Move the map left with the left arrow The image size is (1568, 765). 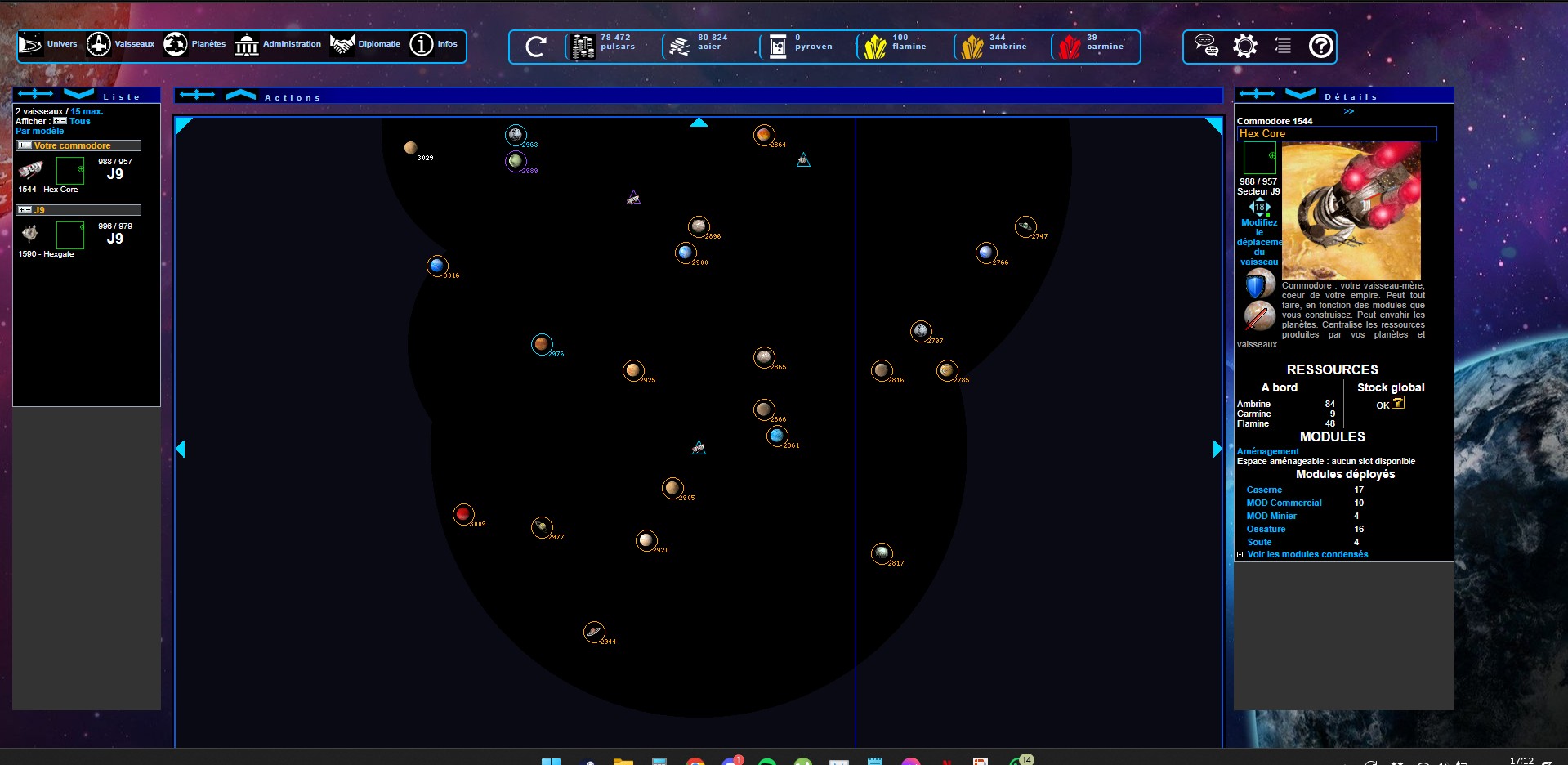181,449
